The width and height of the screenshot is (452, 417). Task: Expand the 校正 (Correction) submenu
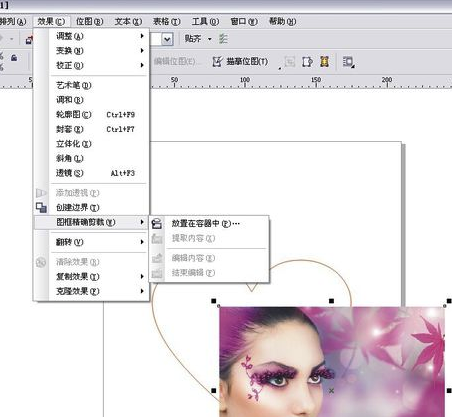(x=91, y=65)
